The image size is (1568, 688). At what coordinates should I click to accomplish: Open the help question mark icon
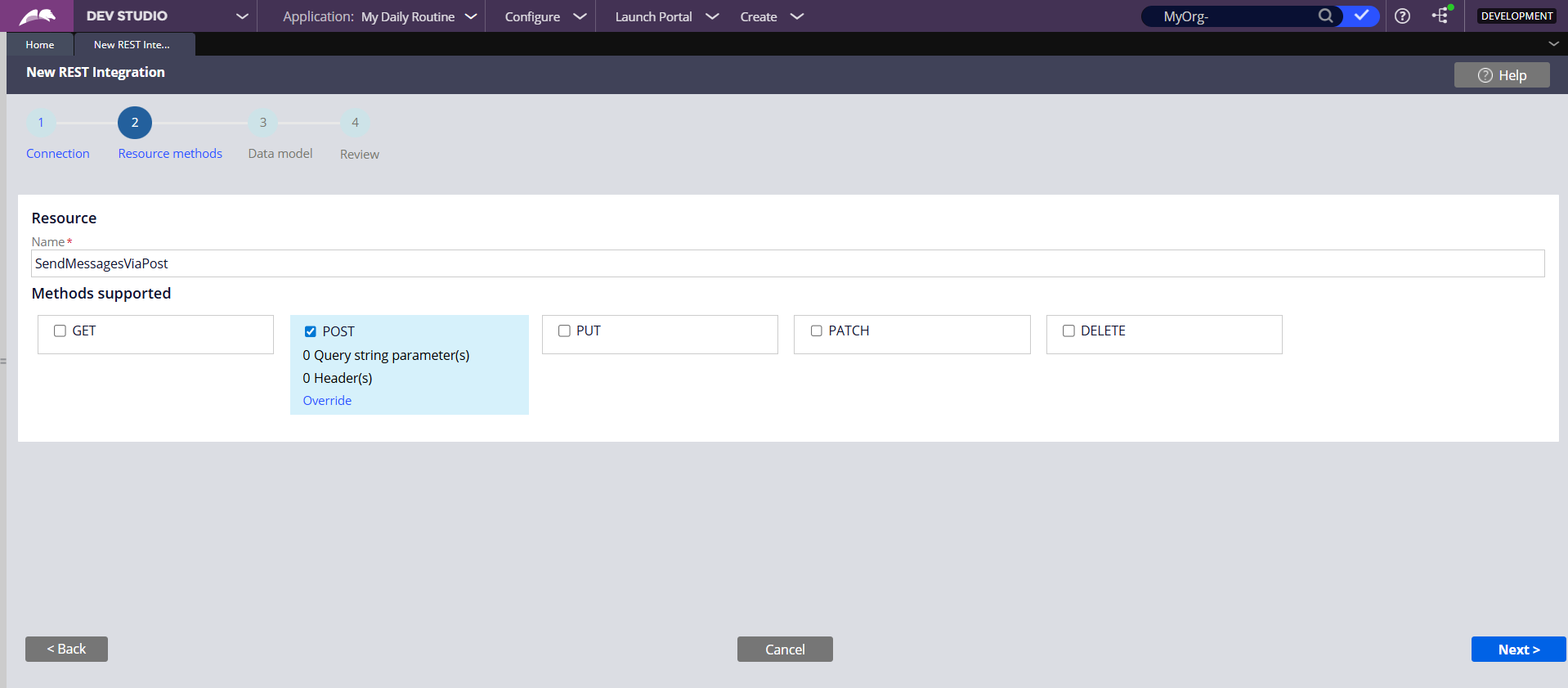[x=1402, y=16]
